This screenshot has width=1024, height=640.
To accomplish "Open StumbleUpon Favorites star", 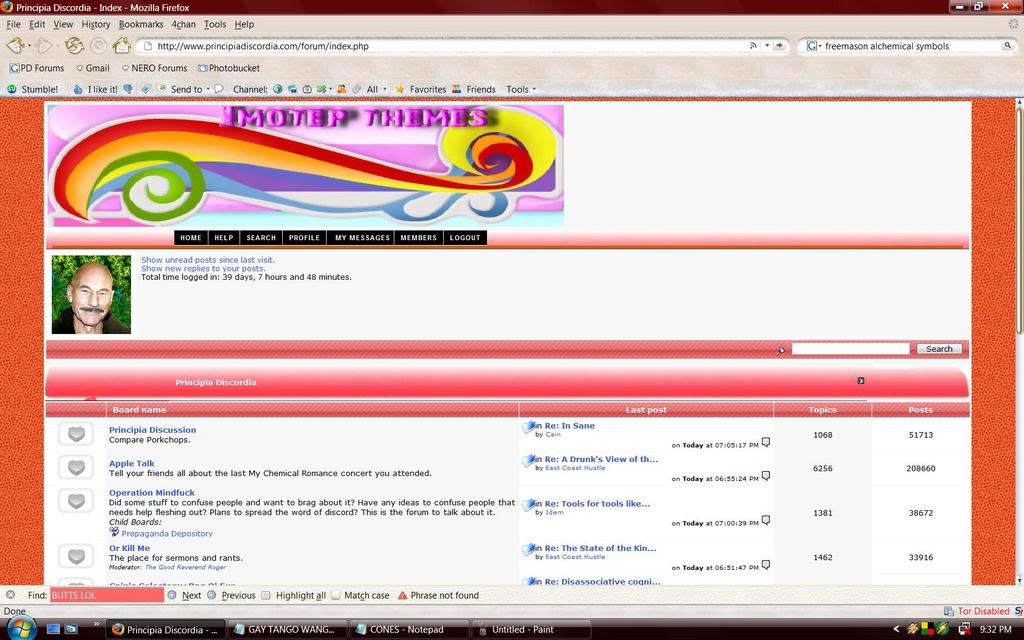I will coord(421,89).
